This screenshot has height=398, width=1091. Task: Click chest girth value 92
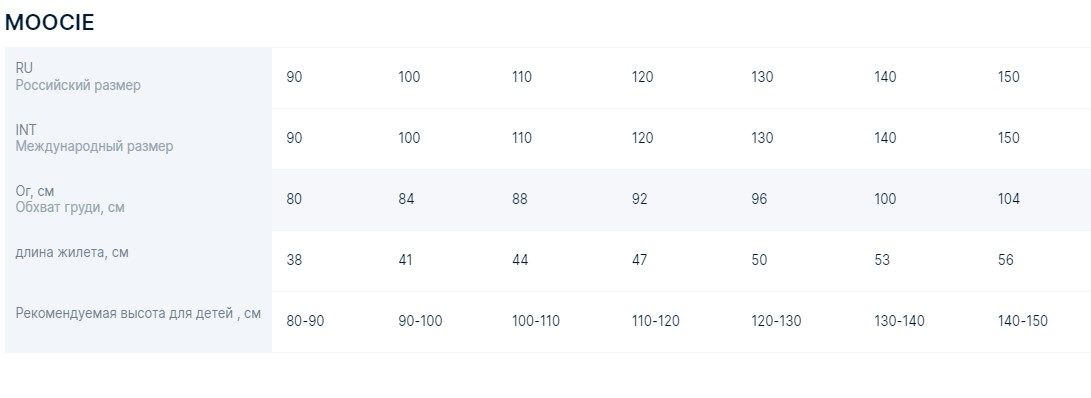(639, 199)
